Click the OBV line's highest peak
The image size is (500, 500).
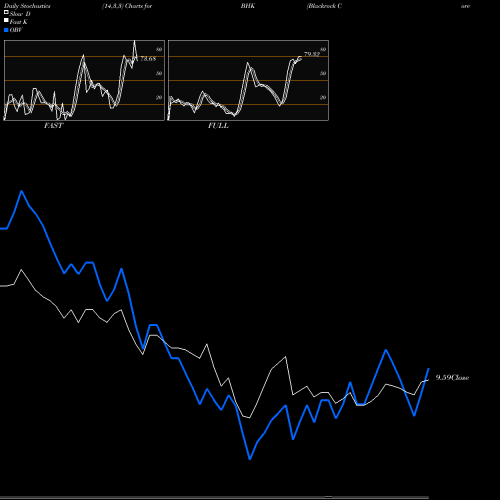click(22, 191)
